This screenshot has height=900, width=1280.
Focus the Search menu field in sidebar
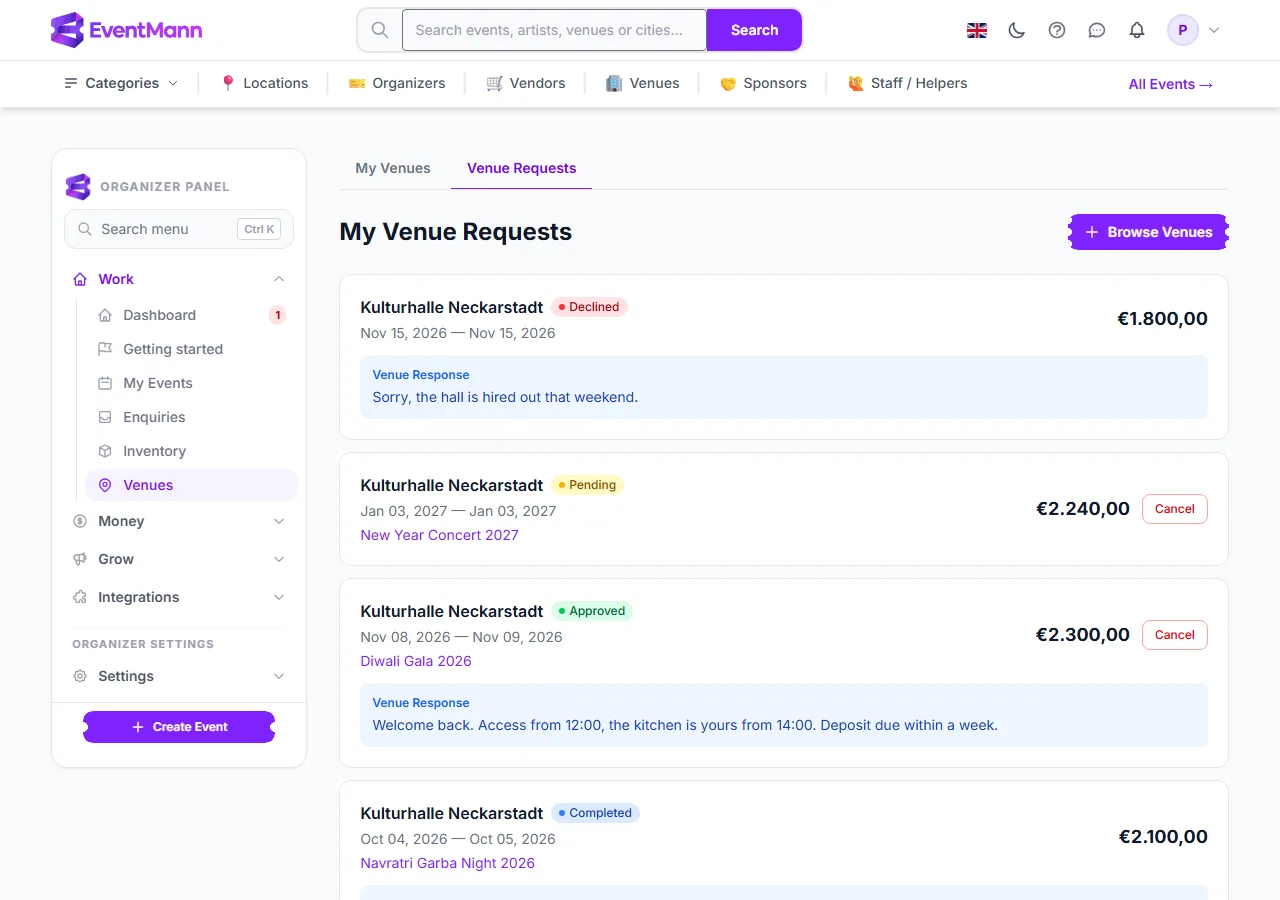point(179,229)
